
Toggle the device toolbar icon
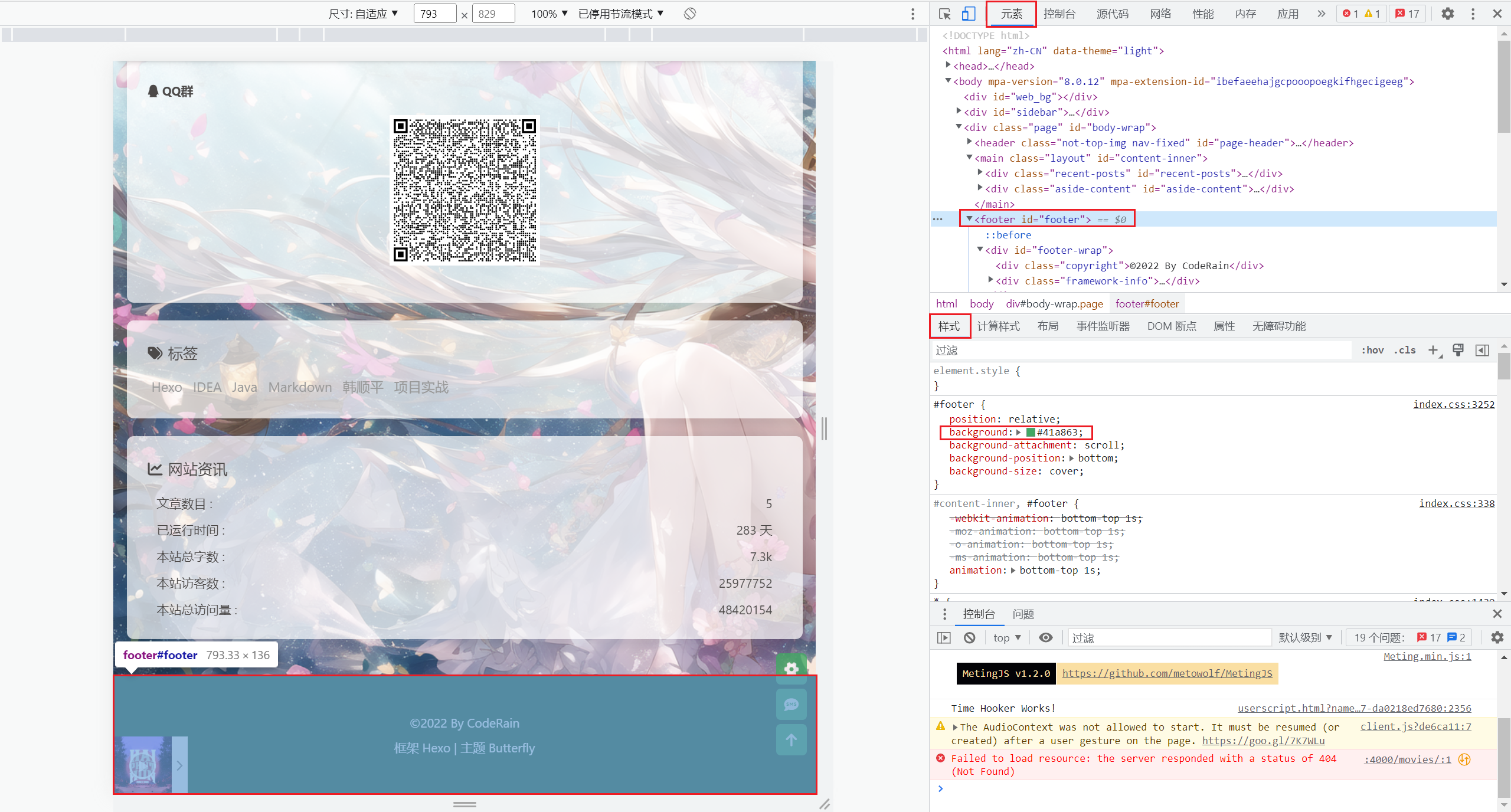[x=969, y=14]
